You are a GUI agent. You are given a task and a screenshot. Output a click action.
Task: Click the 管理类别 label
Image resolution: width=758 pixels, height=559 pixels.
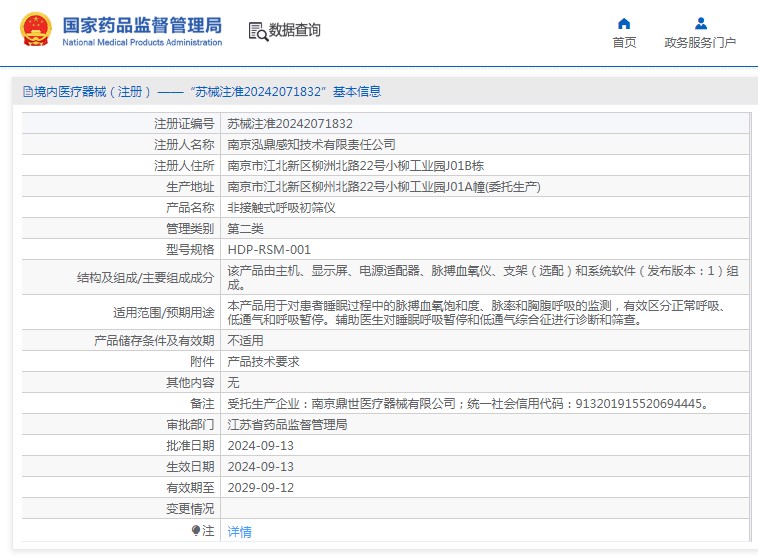pyautogui.click(x=190, y=229)
